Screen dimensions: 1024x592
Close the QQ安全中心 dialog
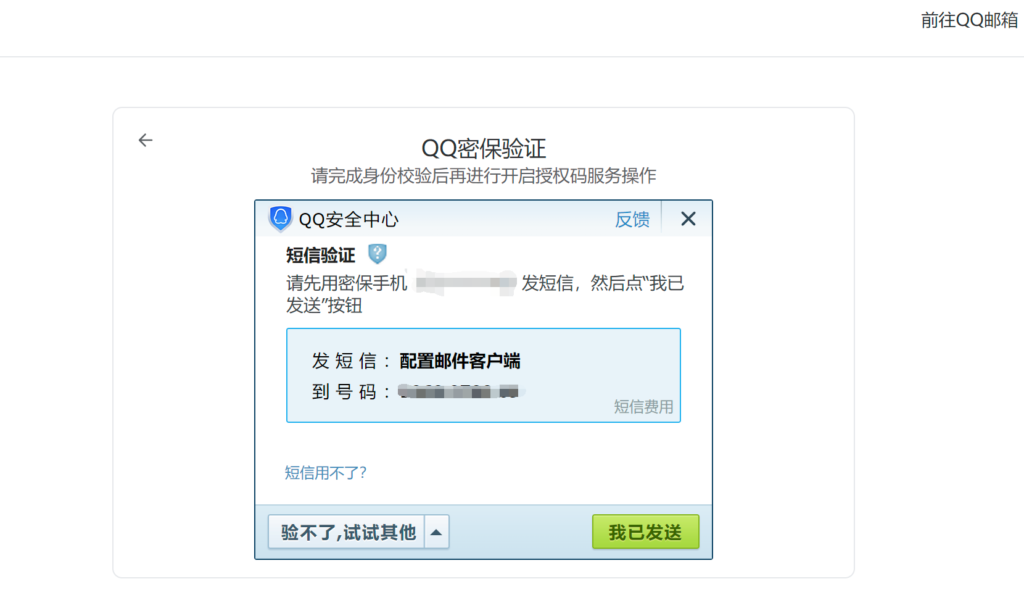click(688, 219)
